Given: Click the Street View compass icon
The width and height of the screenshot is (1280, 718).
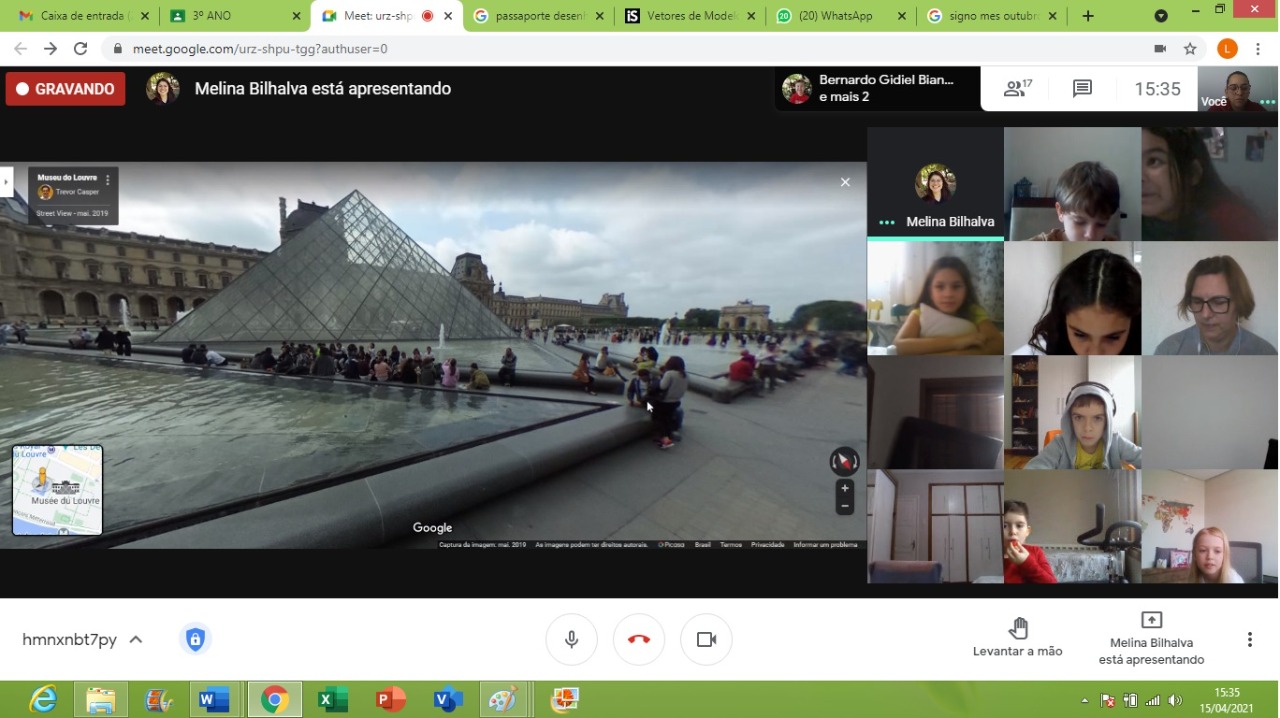Looking at the screenshot, I should coord(844,461).
